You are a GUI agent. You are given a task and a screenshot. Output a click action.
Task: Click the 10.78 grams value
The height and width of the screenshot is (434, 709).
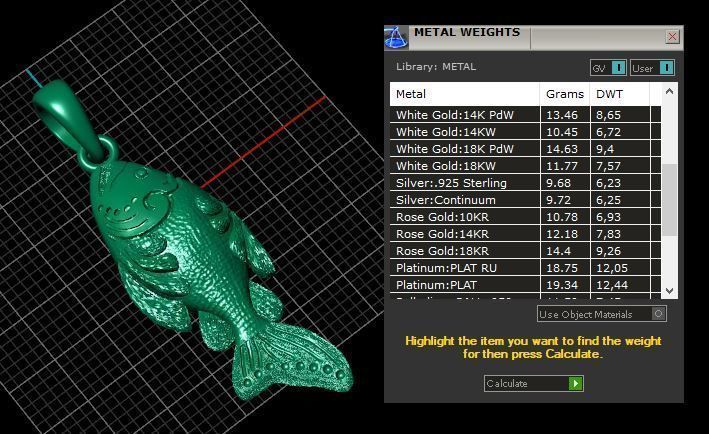[x=562, y=217]
